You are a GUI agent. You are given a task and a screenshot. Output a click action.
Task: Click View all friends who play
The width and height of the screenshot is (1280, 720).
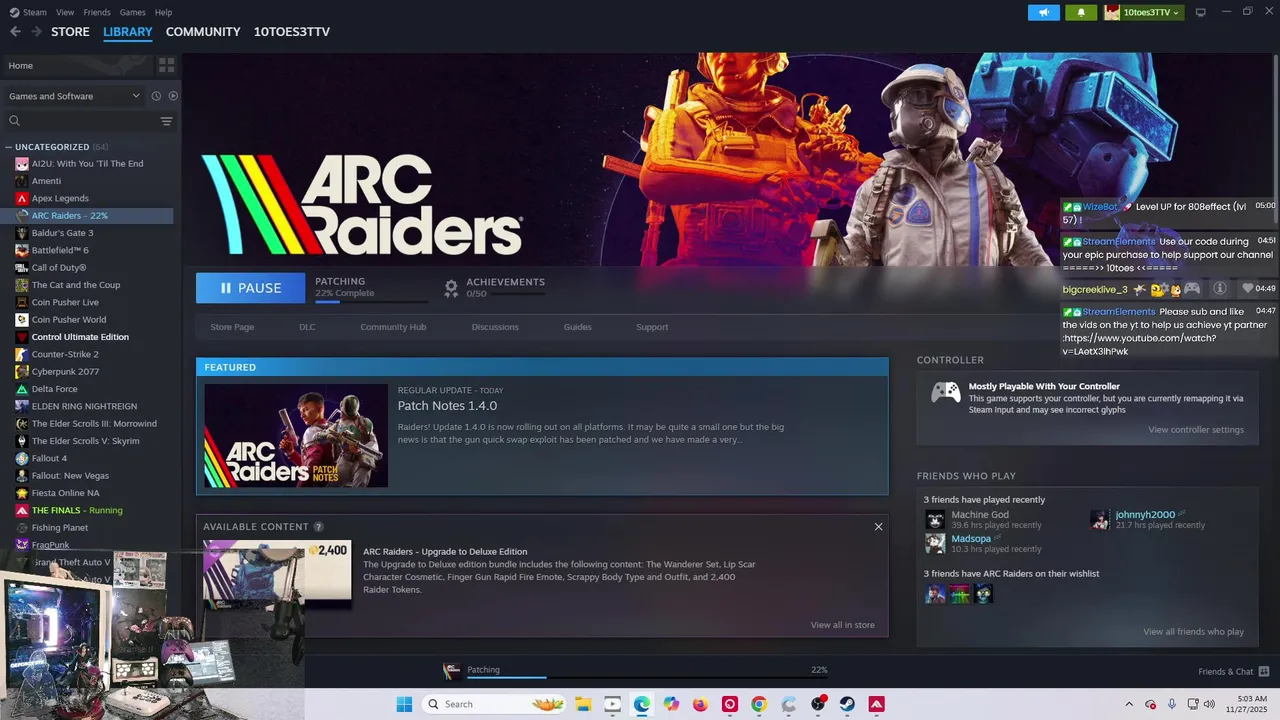(1193, 632)
